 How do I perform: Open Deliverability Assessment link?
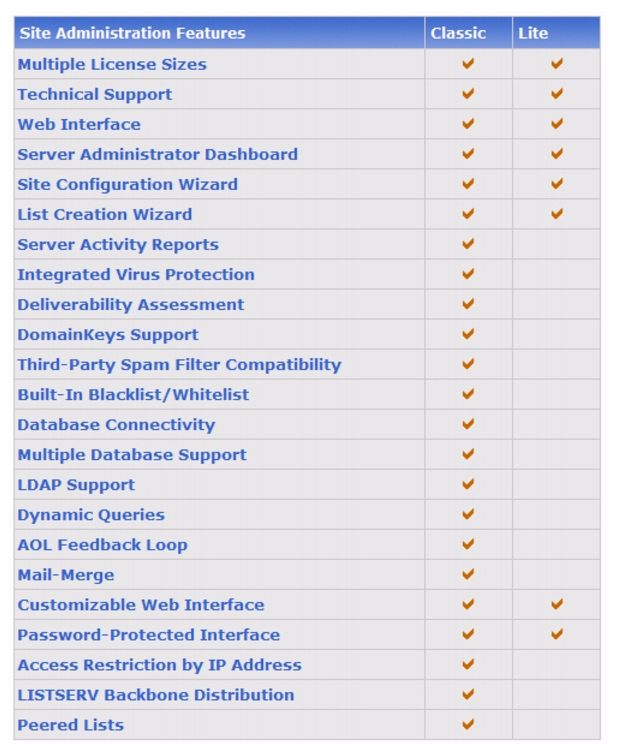(131, 304)
